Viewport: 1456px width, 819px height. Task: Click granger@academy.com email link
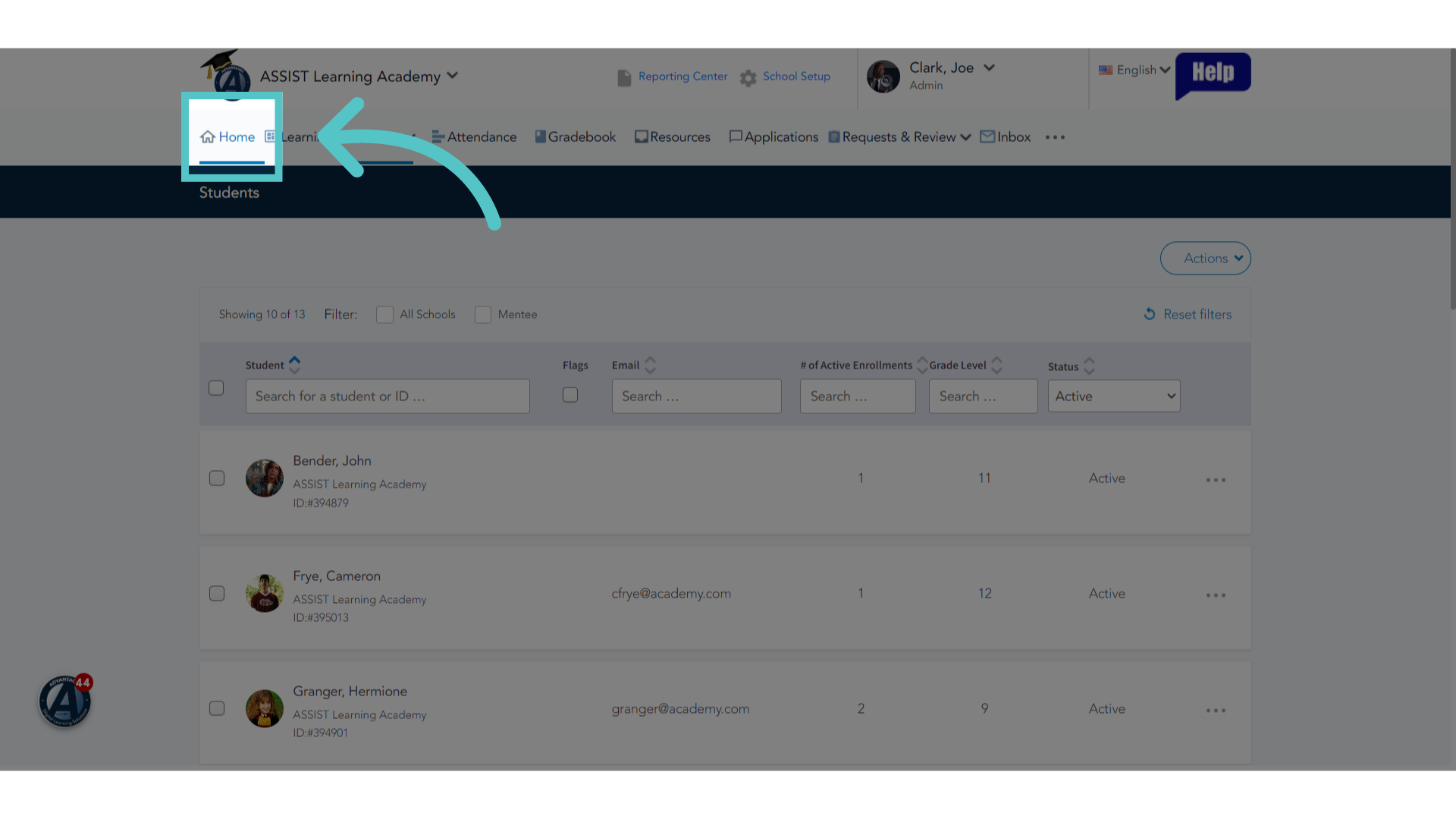(x=680, y=708)
